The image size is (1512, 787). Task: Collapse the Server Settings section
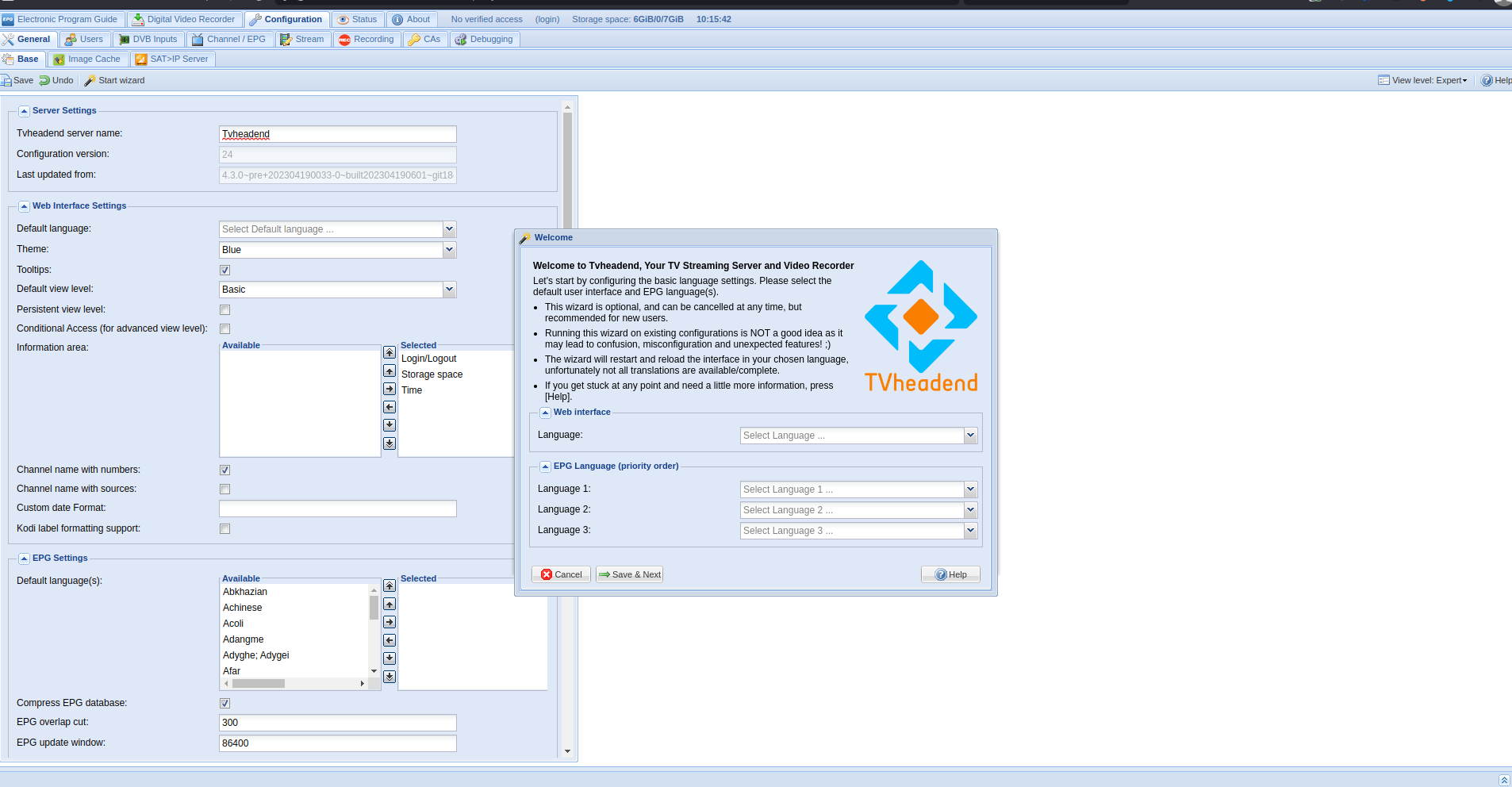24,111
